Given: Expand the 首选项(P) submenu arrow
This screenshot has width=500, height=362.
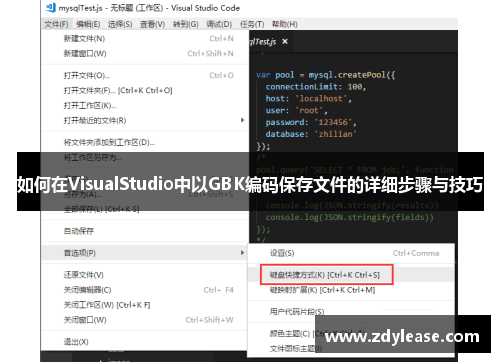Looking at the screenshot, I should click(x=243, y=253).
